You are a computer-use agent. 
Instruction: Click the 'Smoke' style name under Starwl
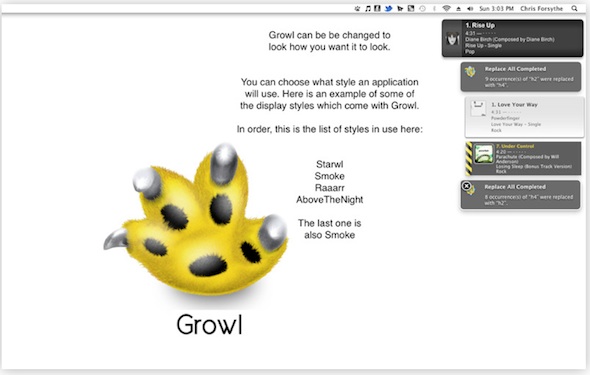click(330, 176)
